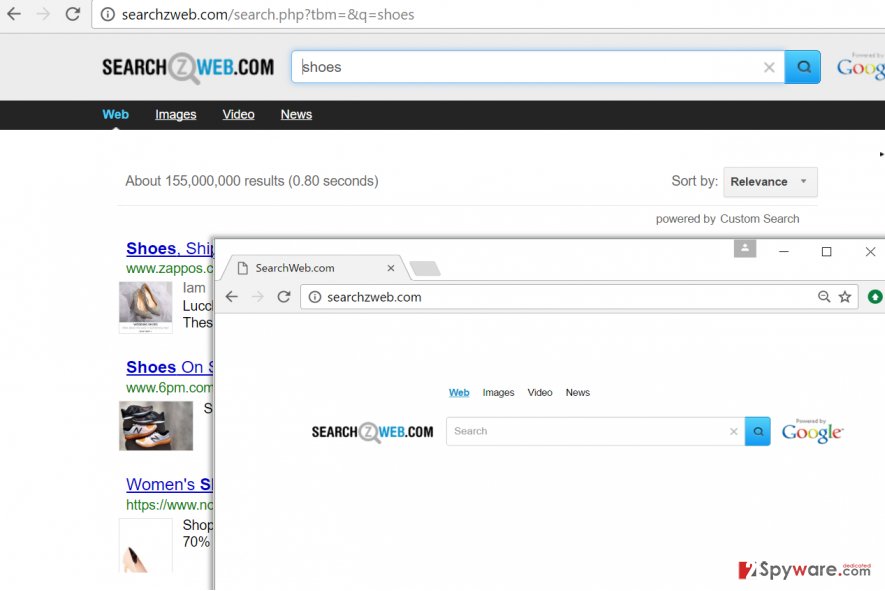
Task: Click back arrow in front browser window
Action: click(x=231, y=297)
